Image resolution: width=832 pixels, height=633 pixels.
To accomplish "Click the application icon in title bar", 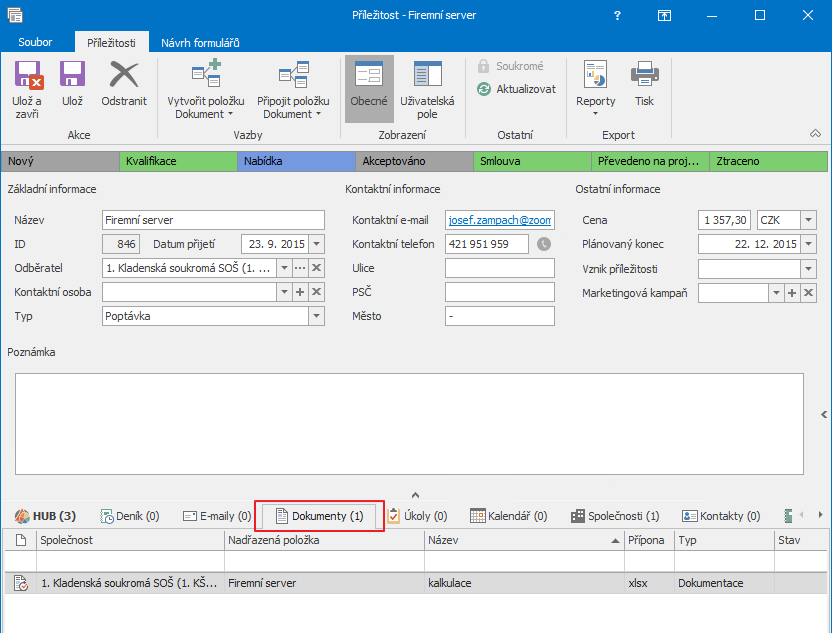I will pos(15,15).
